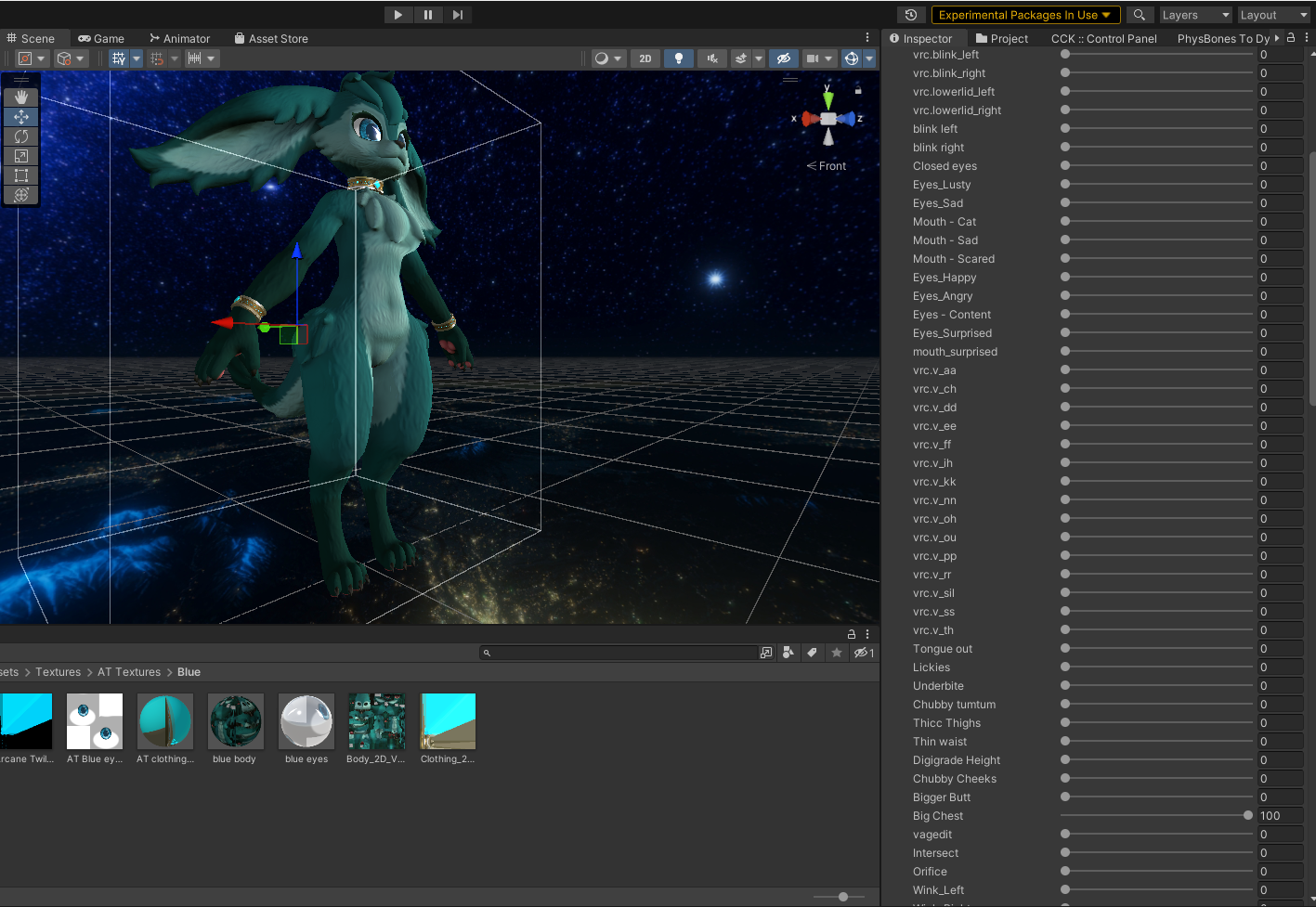Open search in new window icon
Viewport: 1316px width, 907px height.
point(766,653)
